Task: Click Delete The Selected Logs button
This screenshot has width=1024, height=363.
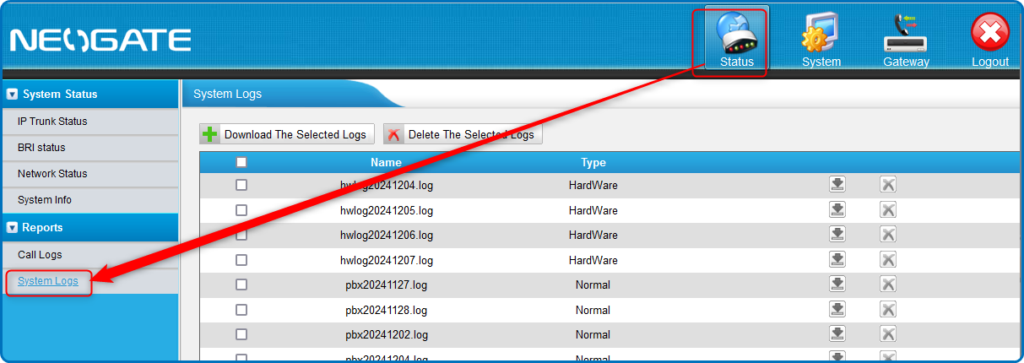Action: click(463, 134)
